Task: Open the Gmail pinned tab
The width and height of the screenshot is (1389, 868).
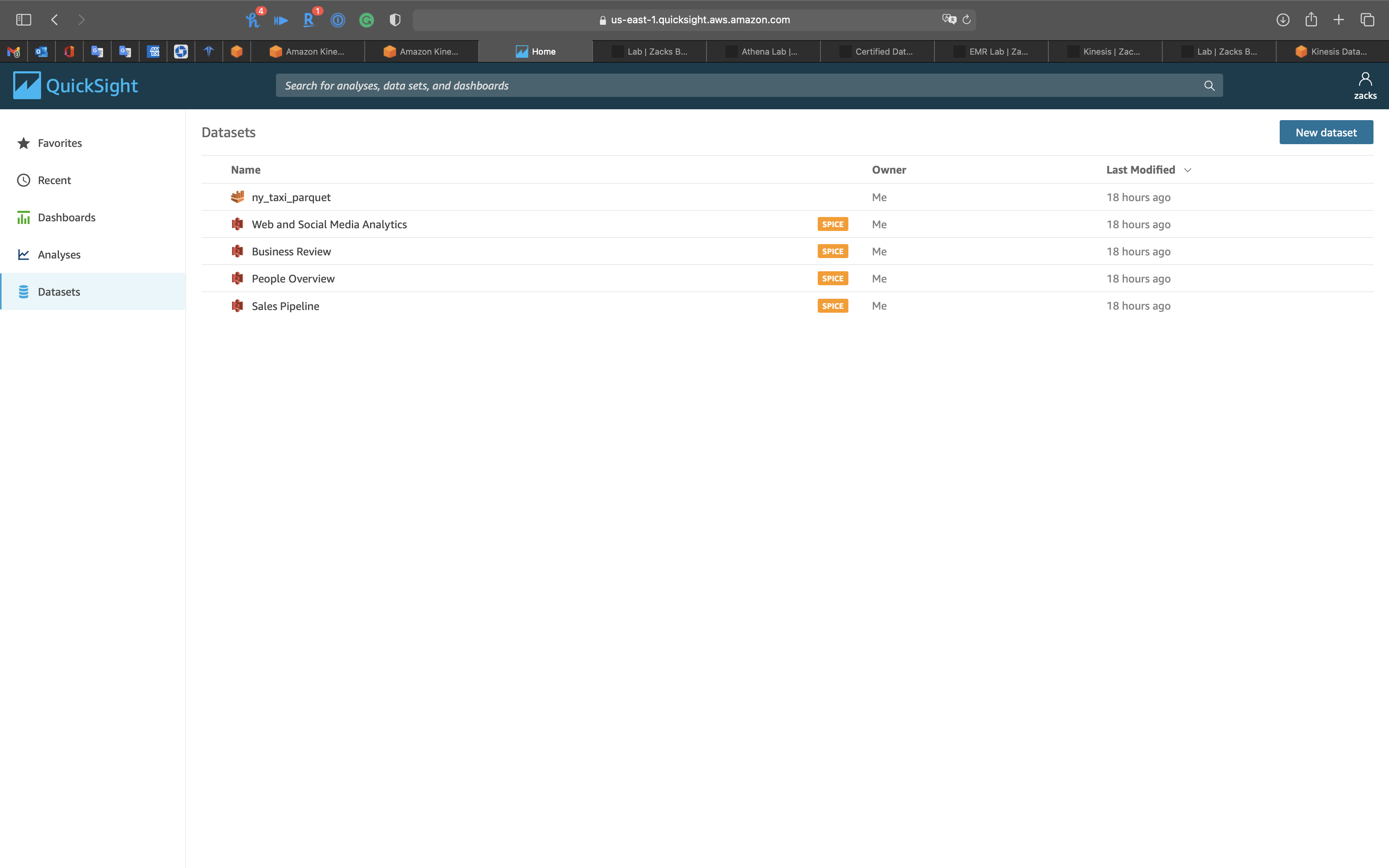Action: click(x=14, y=52)
